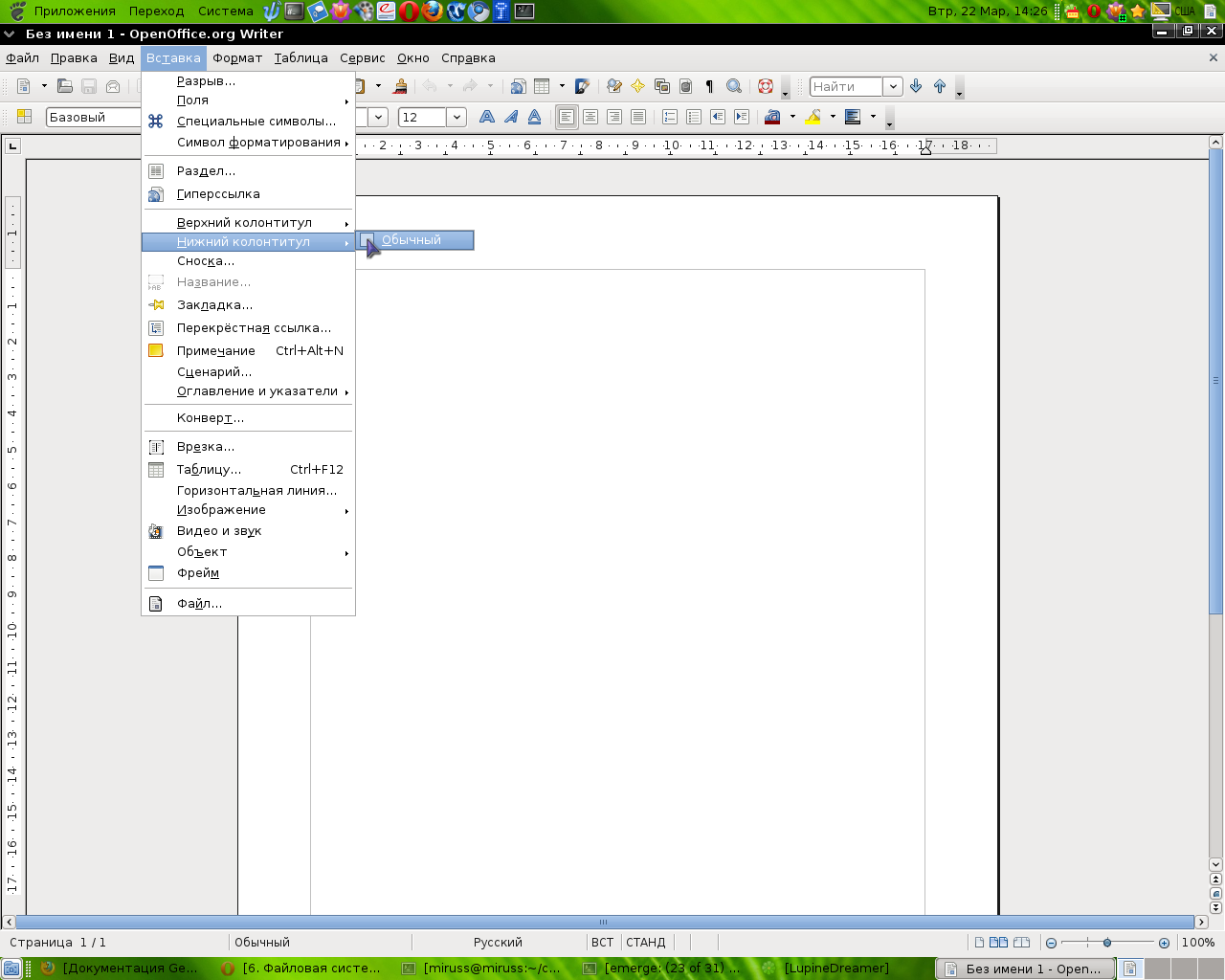Click the zoom in plus button

[1164, 943]
